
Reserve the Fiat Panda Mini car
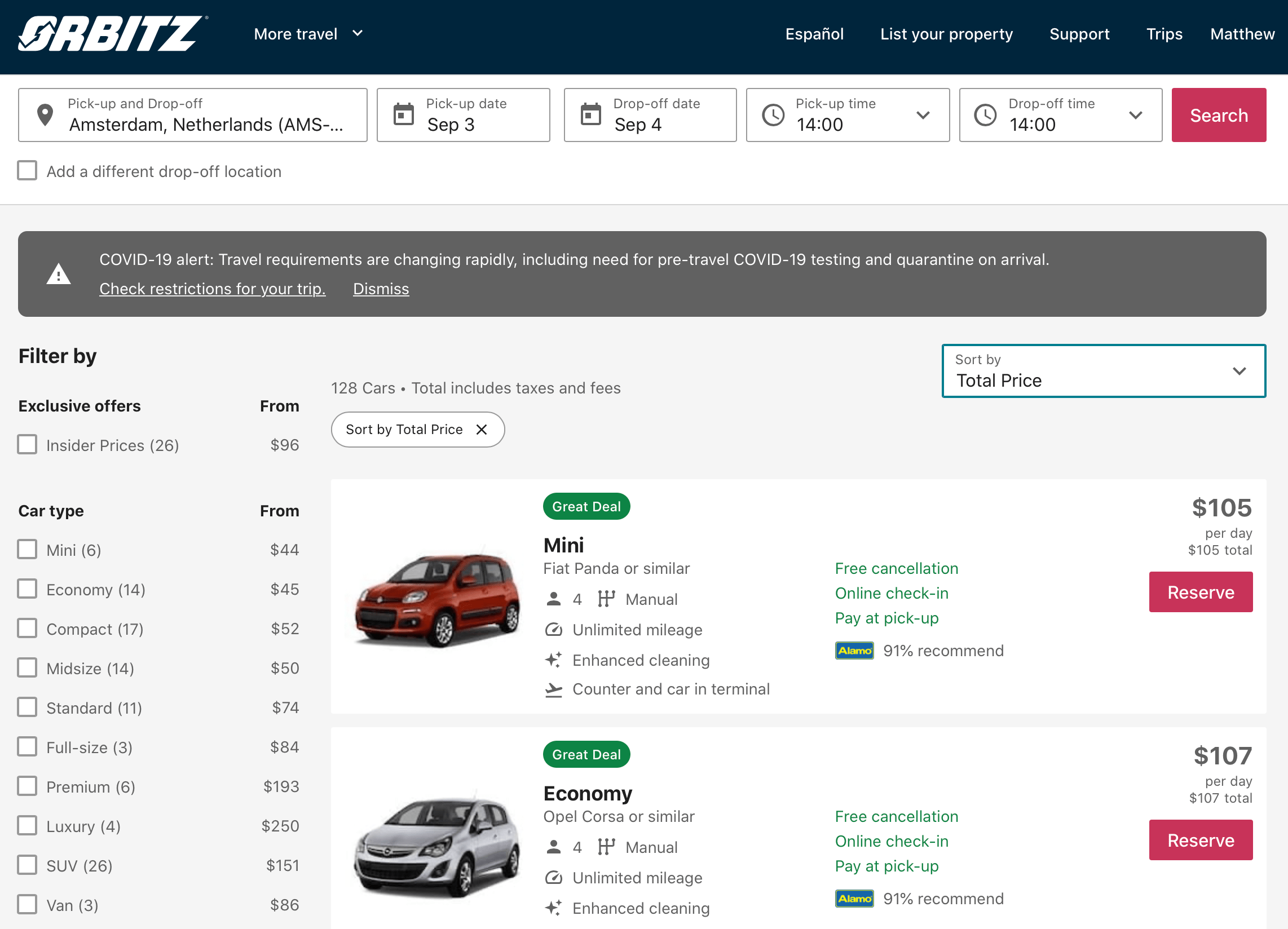click(x=1201, y=592)
